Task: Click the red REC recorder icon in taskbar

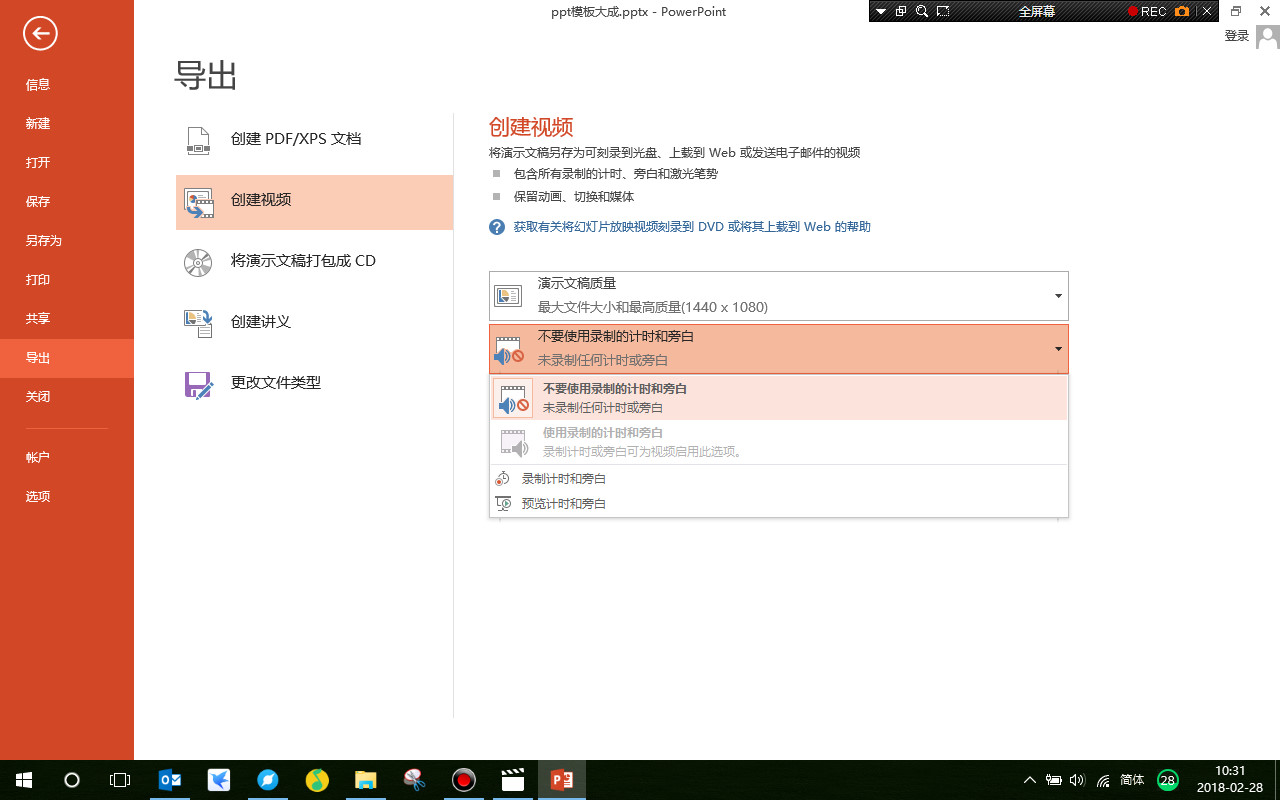Action: [x=463, y=779]
